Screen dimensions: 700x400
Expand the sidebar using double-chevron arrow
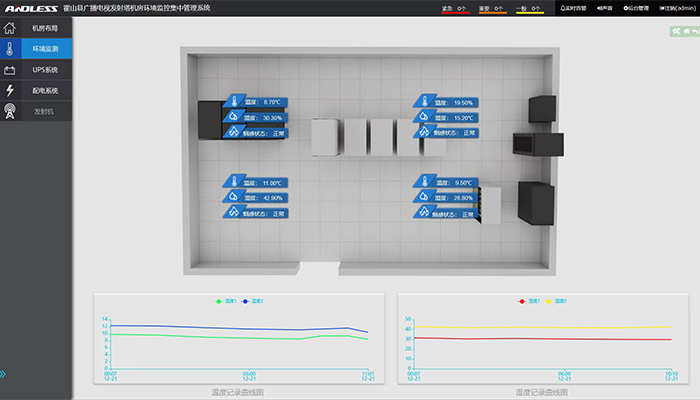(4, 374)
